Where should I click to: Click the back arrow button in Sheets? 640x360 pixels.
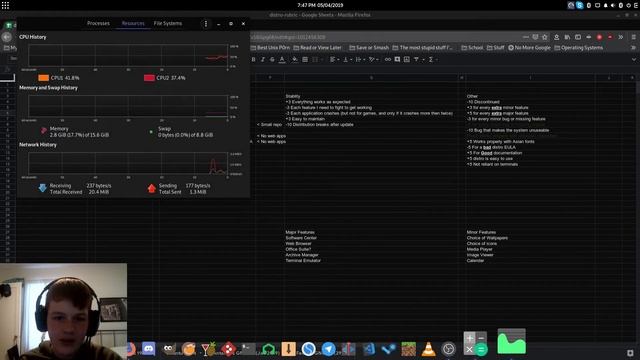7,37
